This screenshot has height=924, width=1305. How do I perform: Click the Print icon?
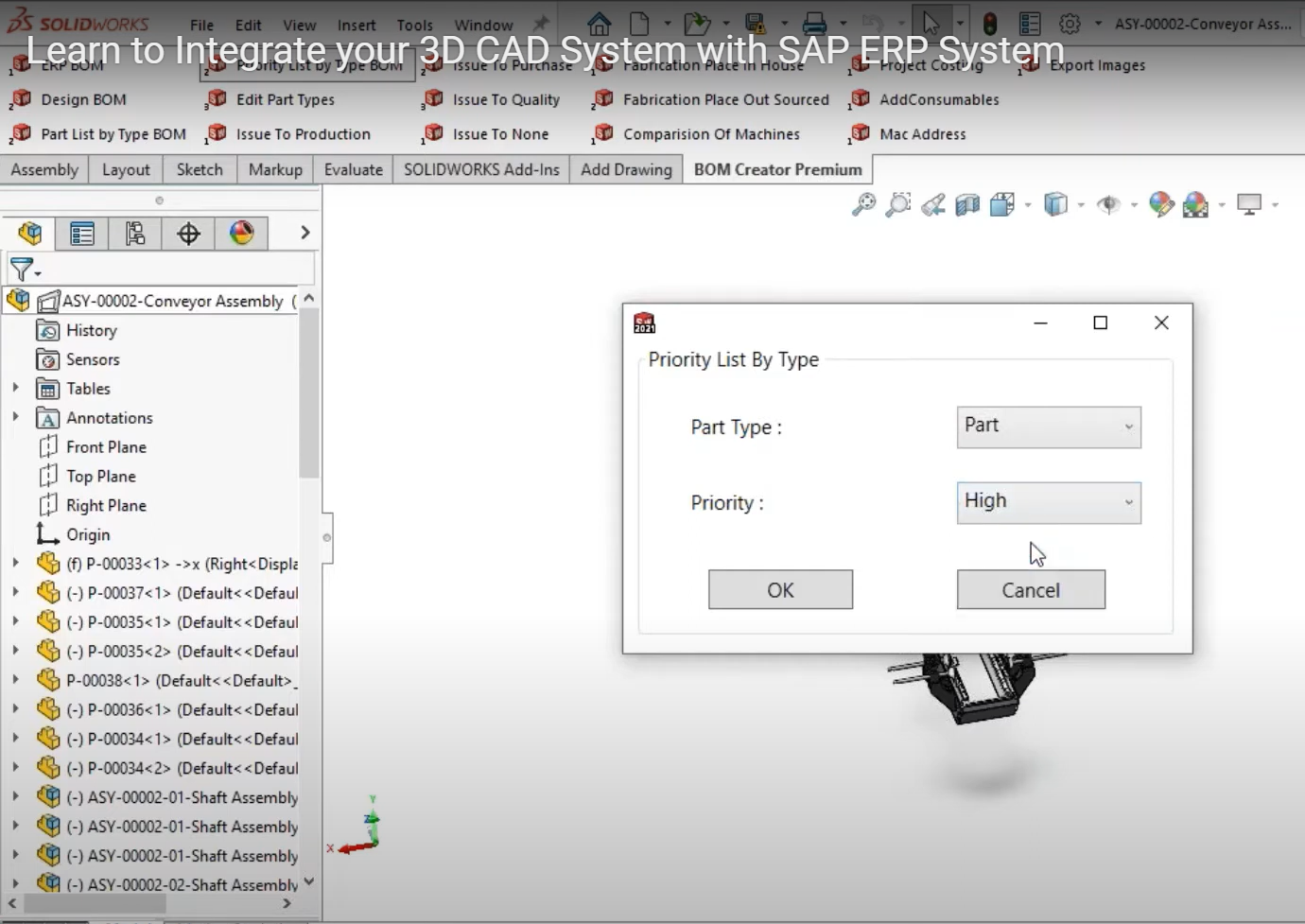[814, 24]
